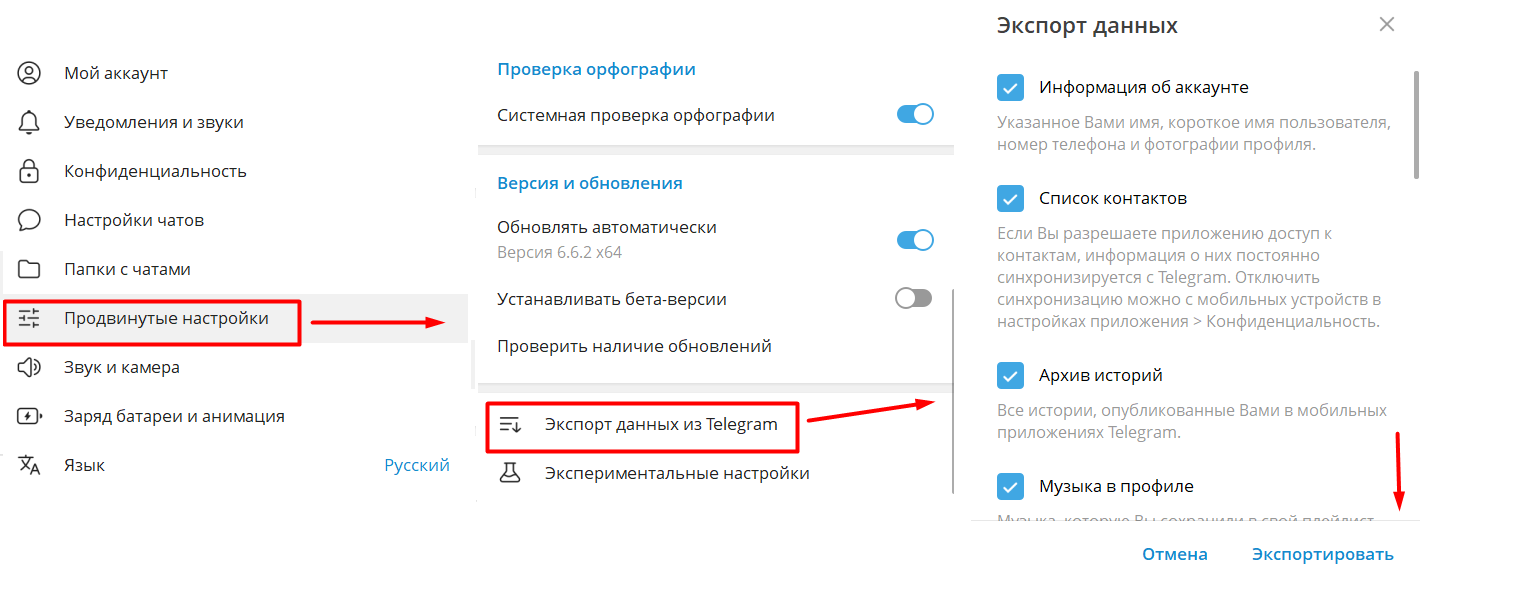Click the Мой аккаунт profile icon
This screenshot has width=1518, height=593.
click(x=29, y=72)
